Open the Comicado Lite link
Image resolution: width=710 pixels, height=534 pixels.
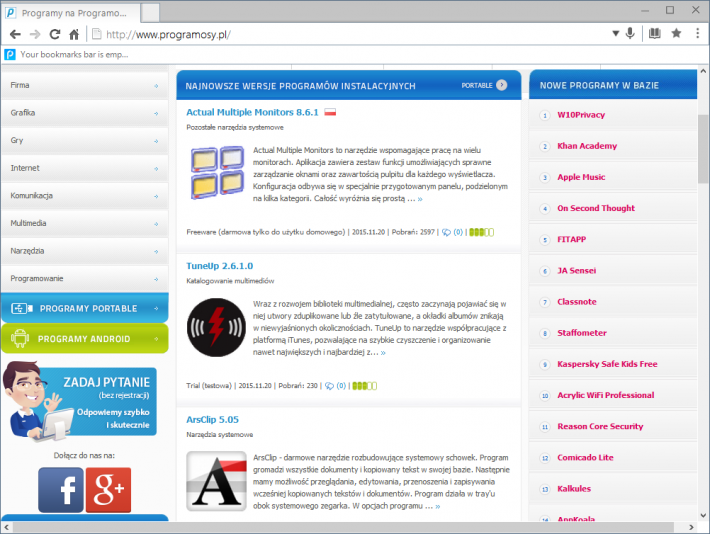pyautogui.click(x=585, y=457)
